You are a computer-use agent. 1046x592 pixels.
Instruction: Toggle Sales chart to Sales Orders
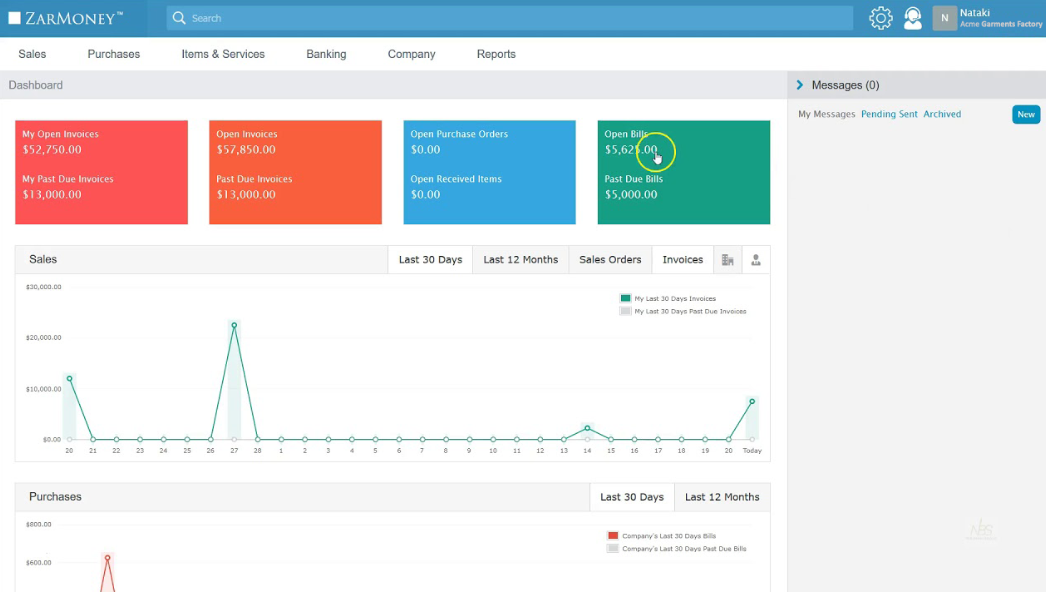(x=610, y=260)
